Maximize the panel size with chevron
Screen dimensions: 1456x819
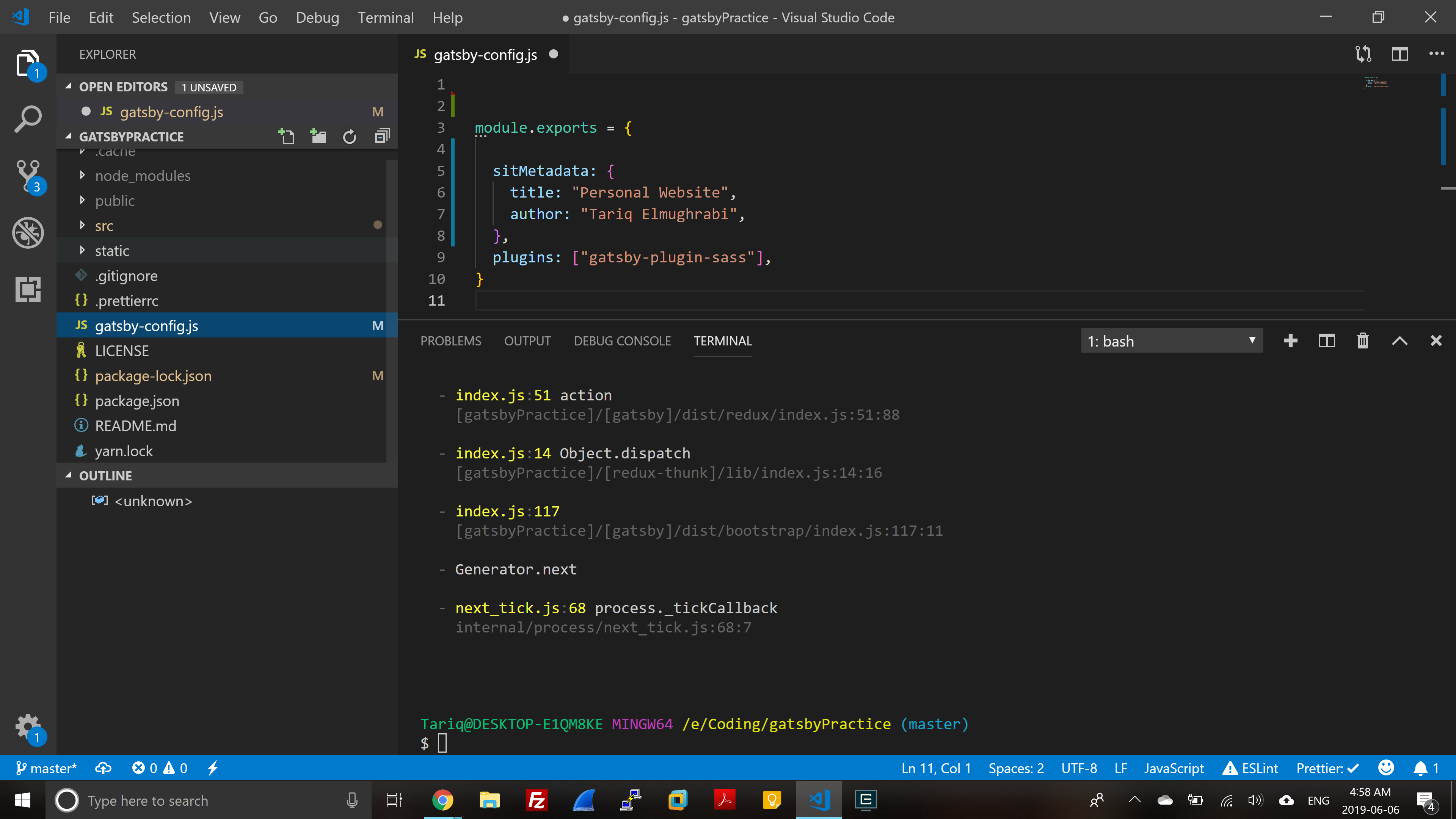pos(1400,341)
